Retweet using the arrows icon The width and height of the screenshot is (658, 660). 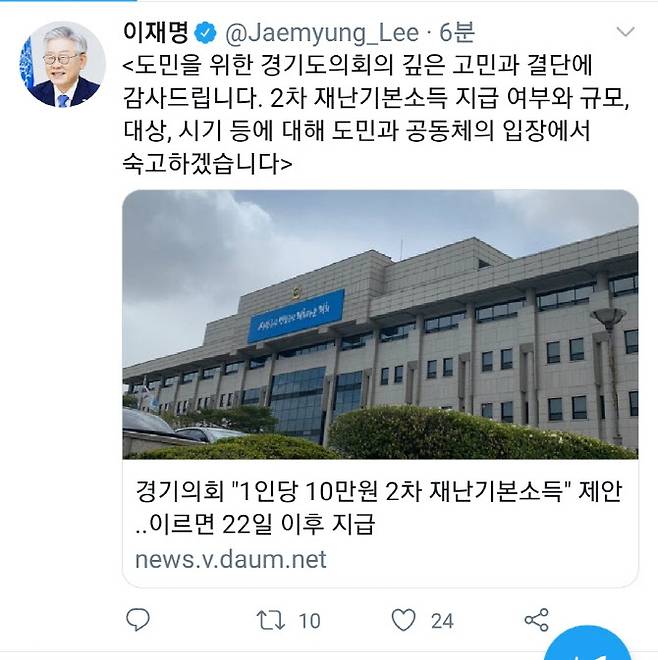click(271, 620)
